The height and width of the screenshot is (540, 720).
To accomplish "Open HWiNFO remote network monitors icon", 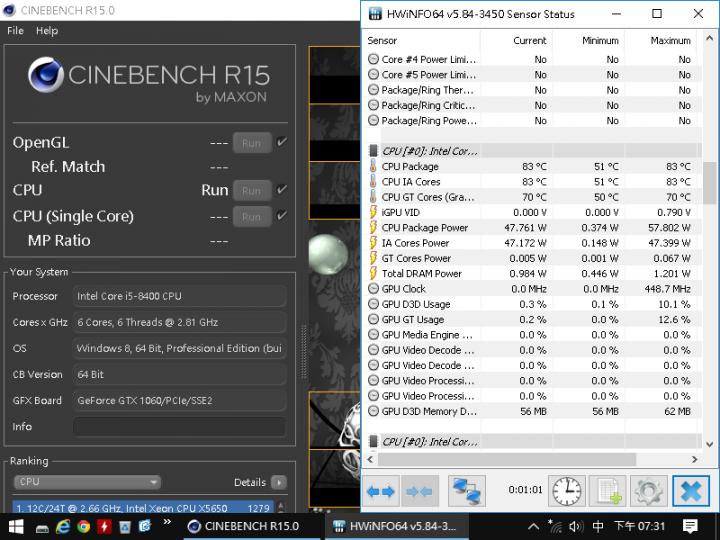I will pos(467,491).
